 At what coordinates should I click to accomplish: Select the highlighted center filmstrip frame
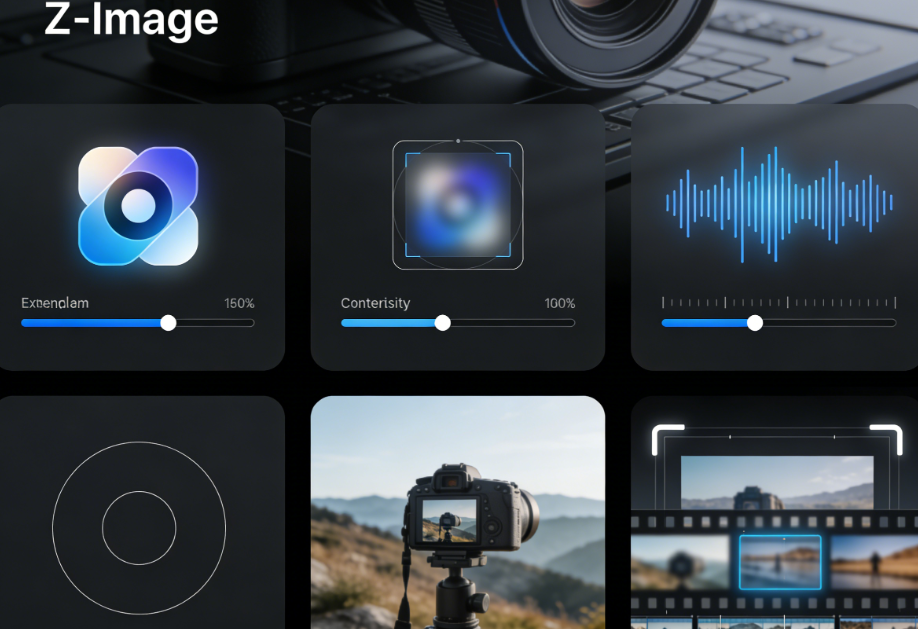point(779,562)
